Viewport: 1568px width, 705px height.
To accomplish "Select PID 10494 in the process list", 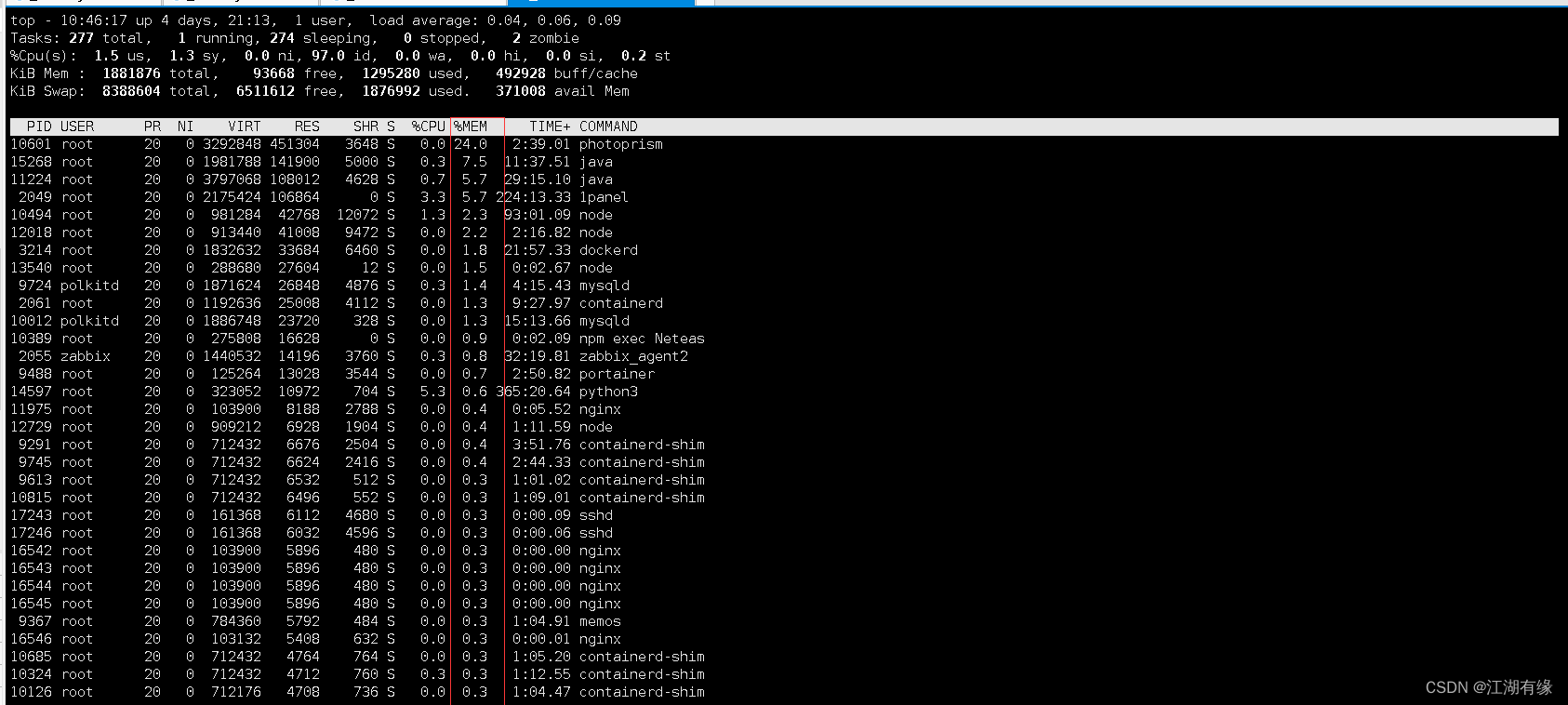I will 31,215.
